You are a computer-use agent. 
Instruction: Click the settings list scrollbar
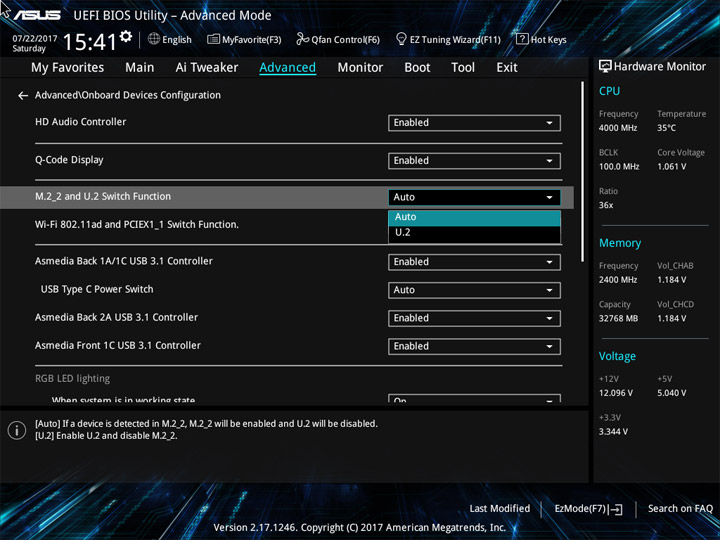pos(583,172)
